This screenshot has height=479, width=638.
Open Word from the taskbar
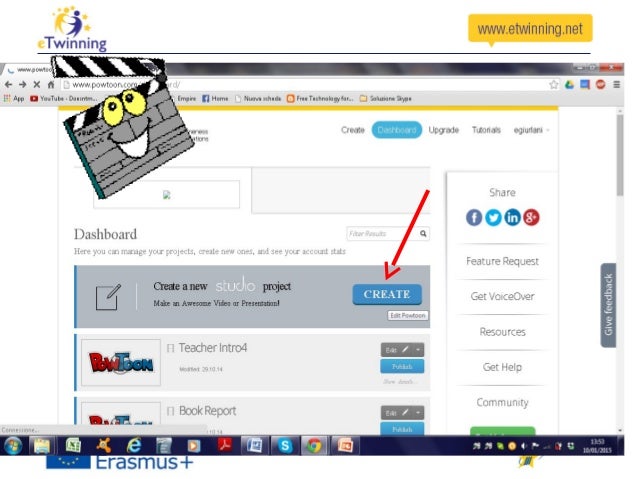coord(255,446)
